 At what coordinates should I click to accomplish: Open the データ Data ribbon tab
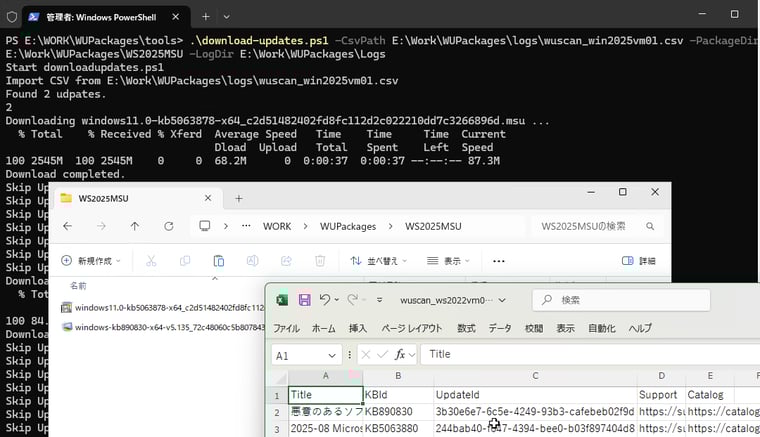pos(500,328)
